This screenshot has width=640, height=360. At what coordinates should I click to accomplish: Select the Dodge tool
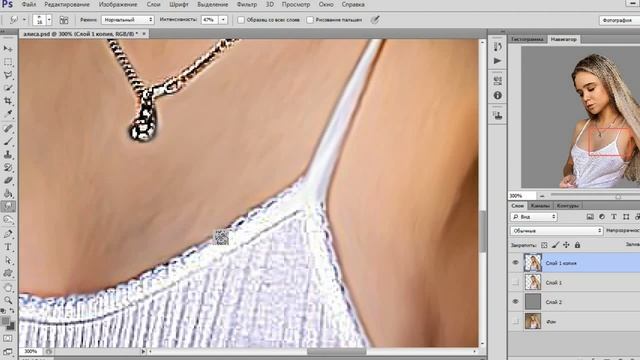pos(8,220)
